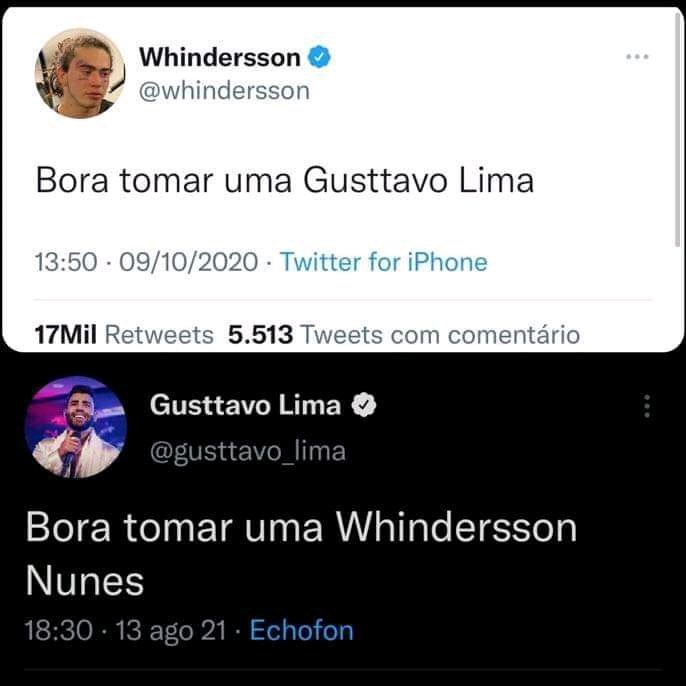
Task: Click the Whindersson display name
Action: coord(220,57)
